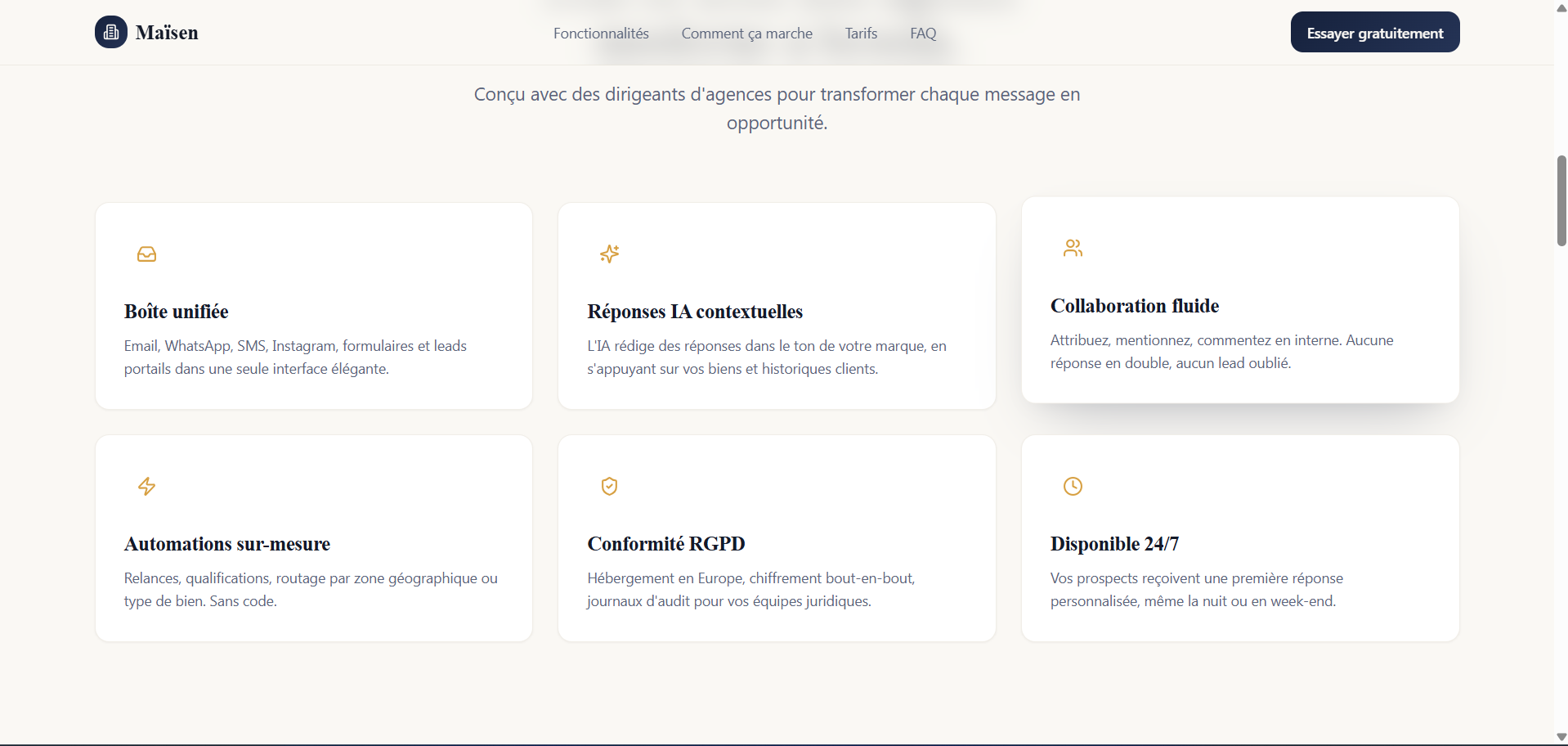This screenshot has height=746, width=1568.
Task: Go to Comment ça marche section
Action: (747, 34)
